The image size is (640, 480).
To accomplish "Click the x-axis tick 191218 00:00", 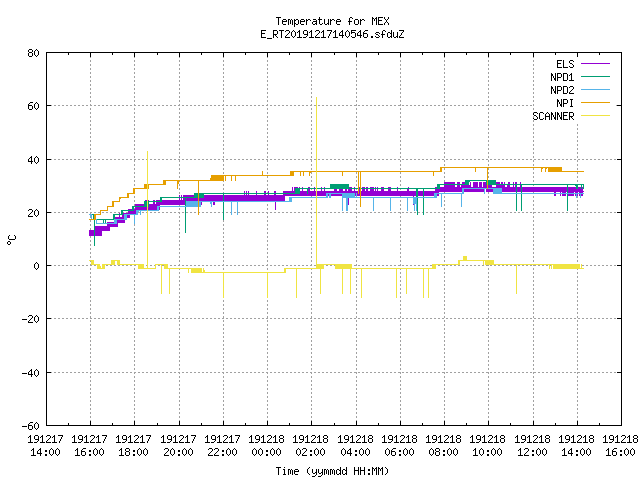I will tap(266, 446).
